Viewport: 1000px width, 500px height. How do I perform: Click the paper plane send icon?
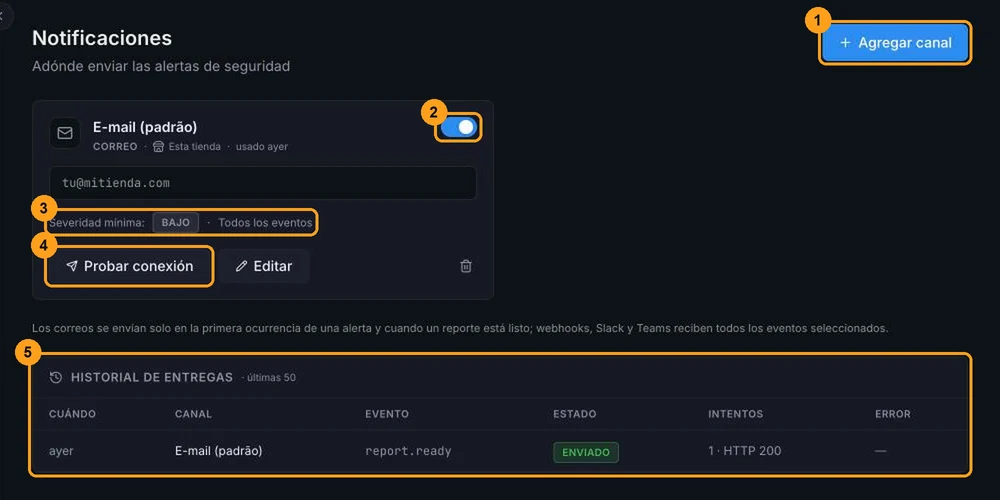tap(72, 267)
